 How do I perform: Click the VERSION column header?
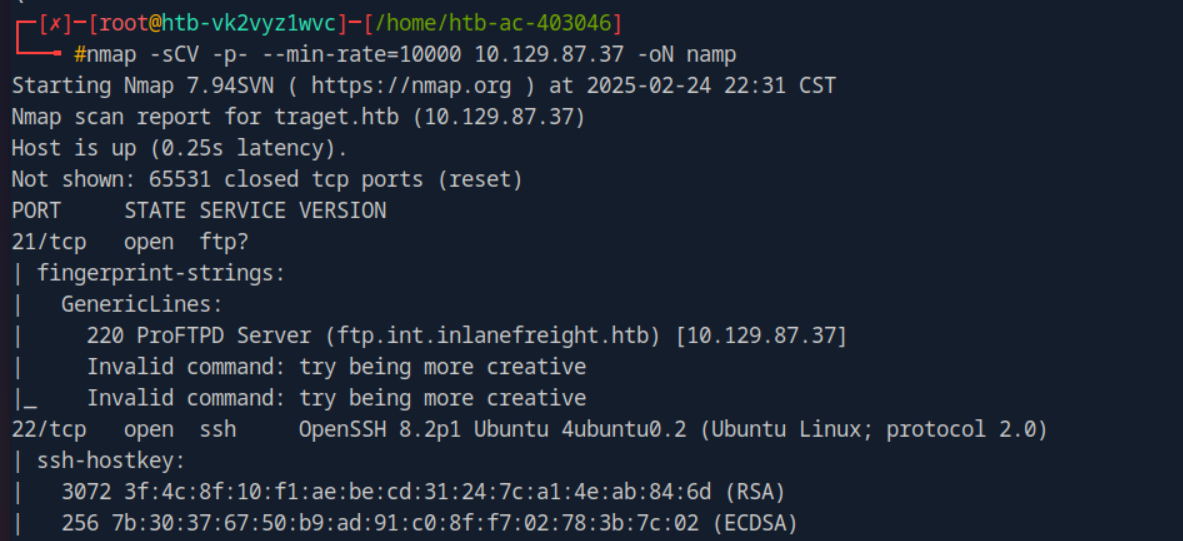tap(343, 210)
